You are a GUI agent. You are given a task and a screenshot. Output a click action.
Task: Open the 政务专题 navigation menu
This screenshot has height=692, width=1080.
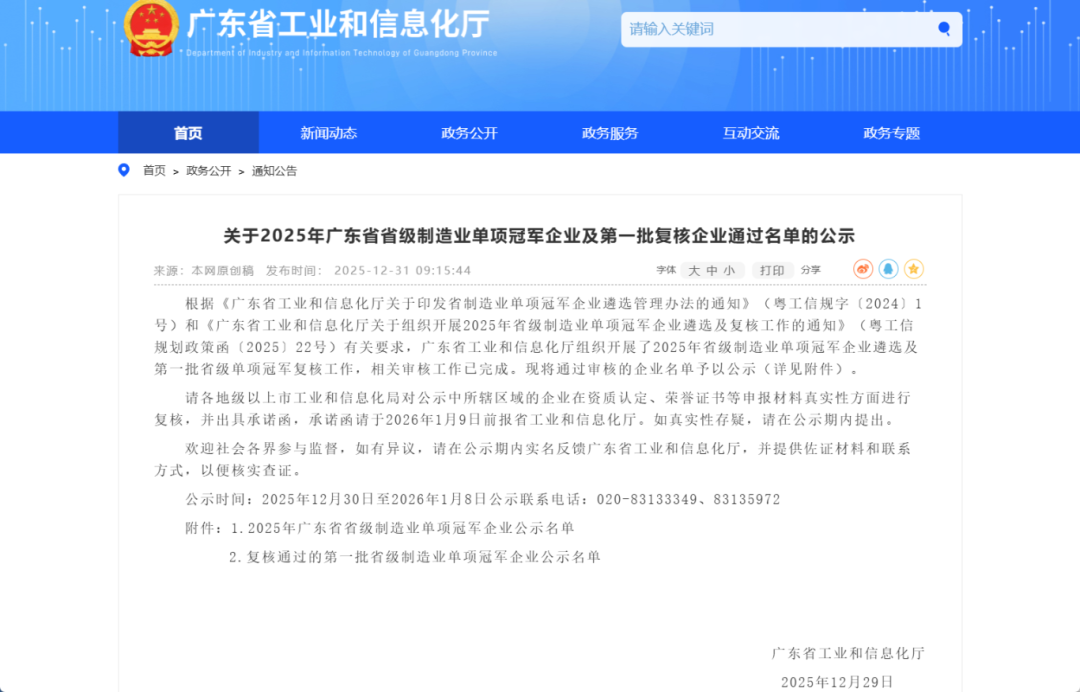890,132
